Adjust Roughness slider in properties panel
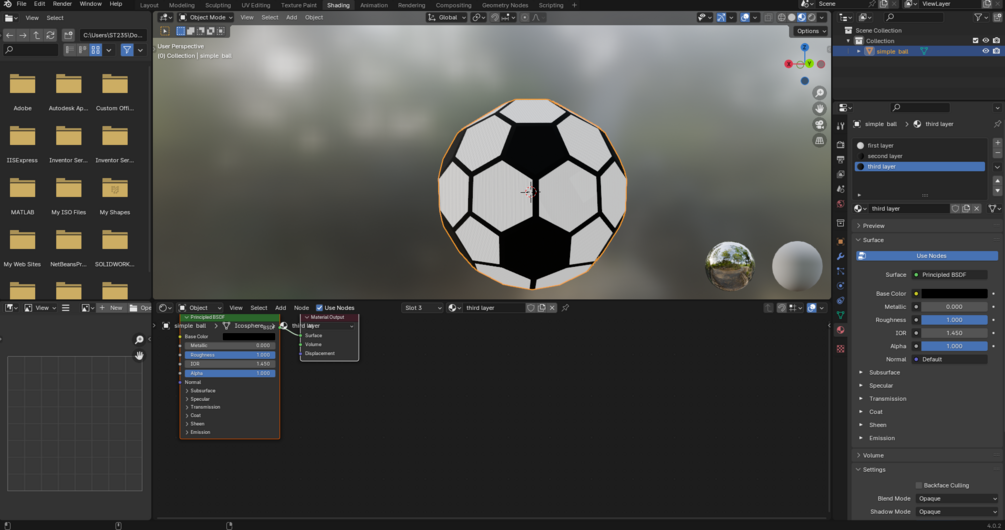This screenshot has height=530, width=1005. [954, 320]
